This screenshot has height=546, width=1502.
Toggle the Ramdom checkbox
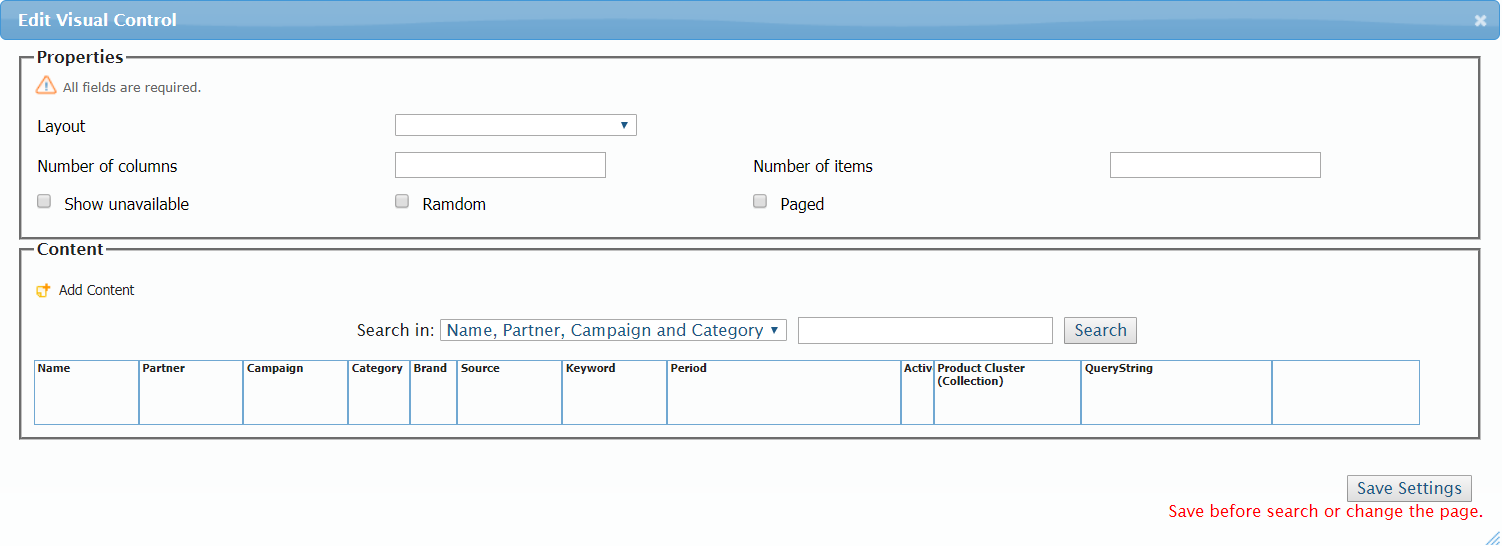402,202
